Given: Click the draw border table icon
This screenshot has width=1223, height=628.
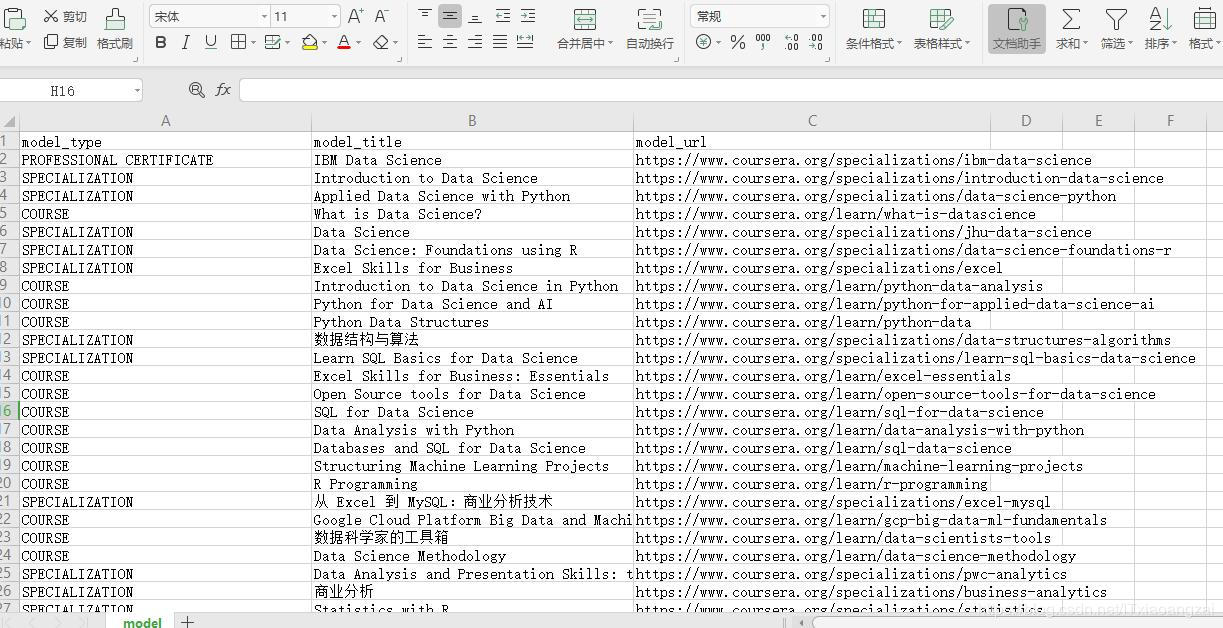Looking at the screenshot, I should [274, 42].
